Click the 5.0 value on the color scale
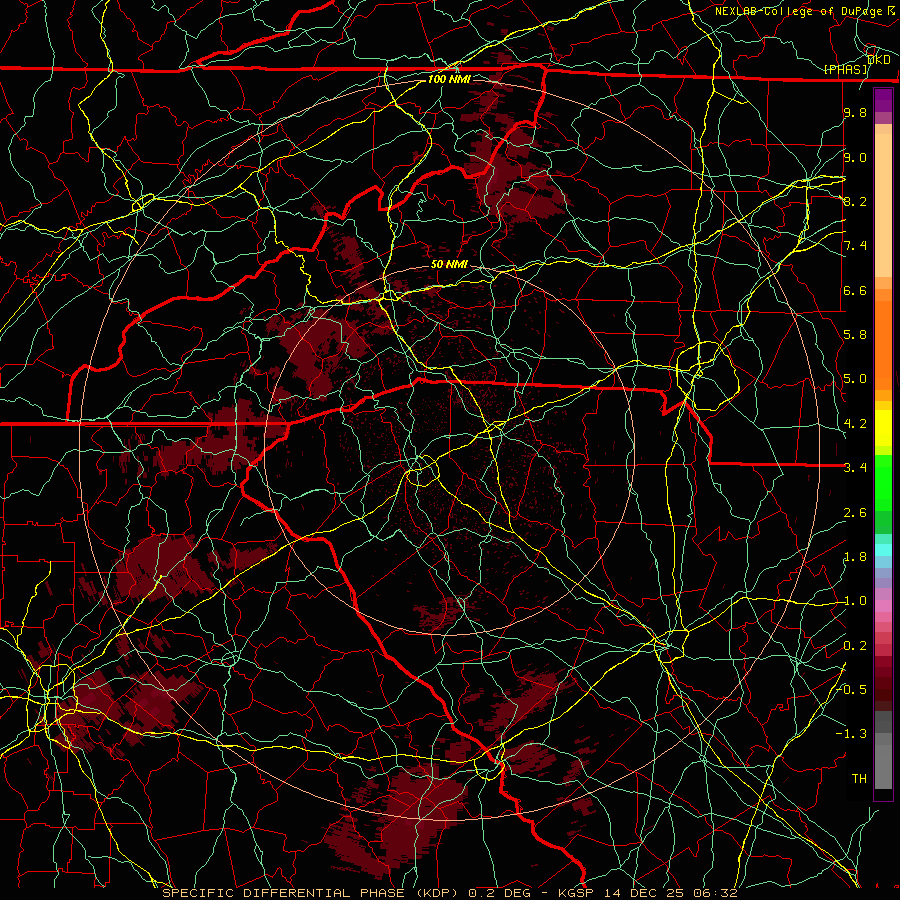 (x=855, y=379)
